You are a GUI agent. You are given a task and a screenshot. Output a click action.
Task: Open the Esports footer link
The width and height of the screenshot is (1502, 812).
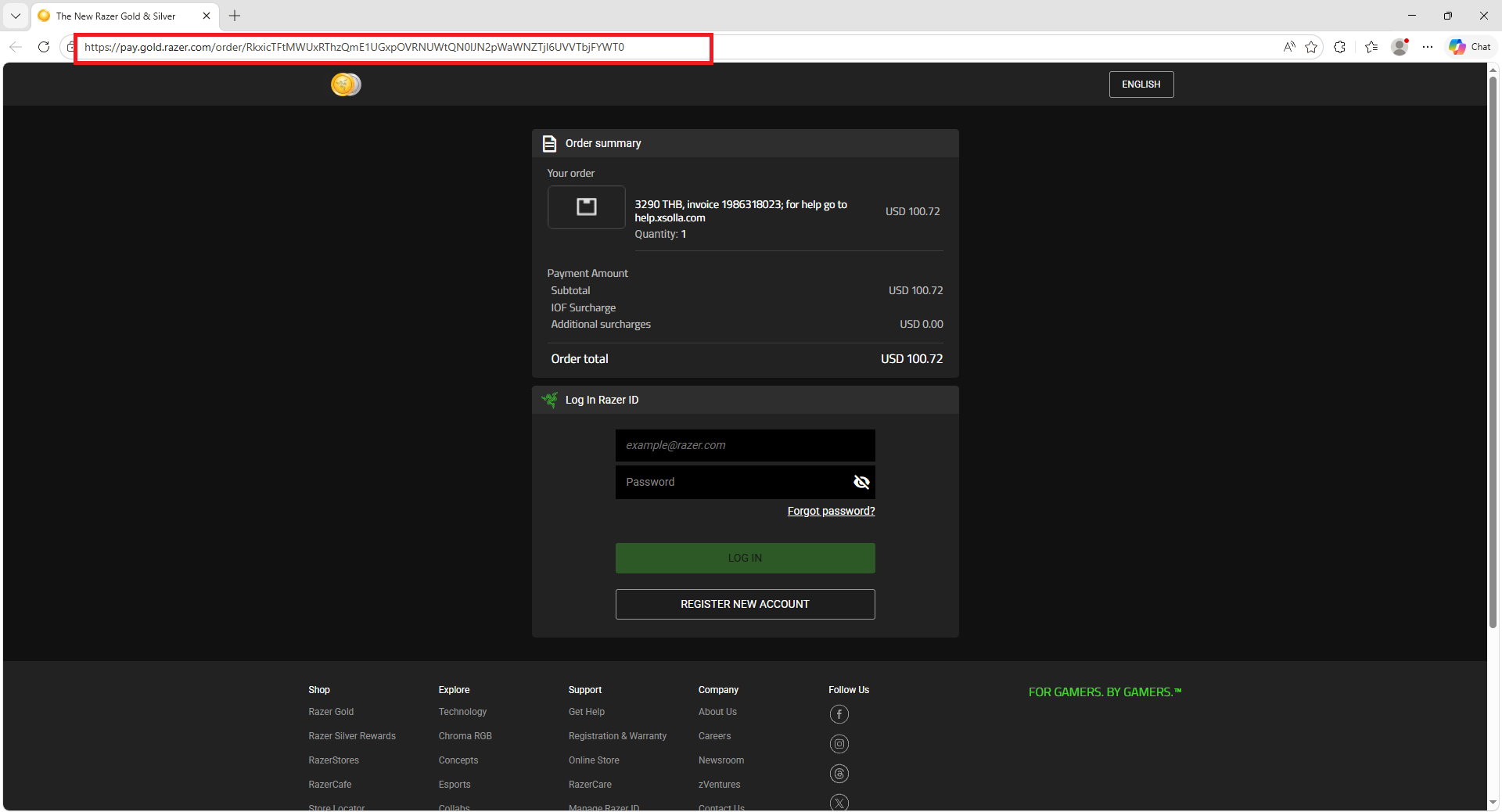455,785
